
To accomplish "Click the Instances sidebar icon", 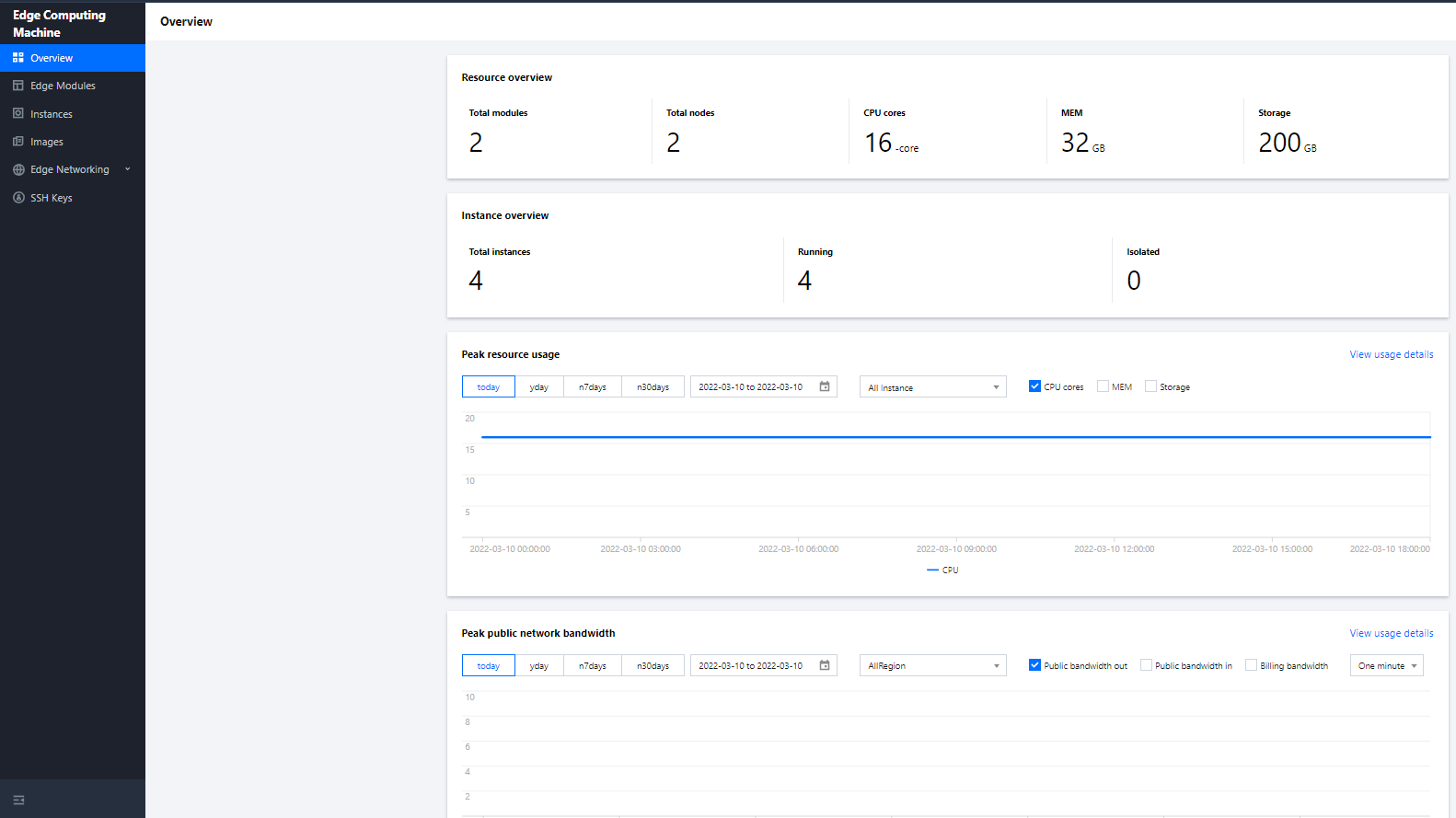I will (18, 114).
